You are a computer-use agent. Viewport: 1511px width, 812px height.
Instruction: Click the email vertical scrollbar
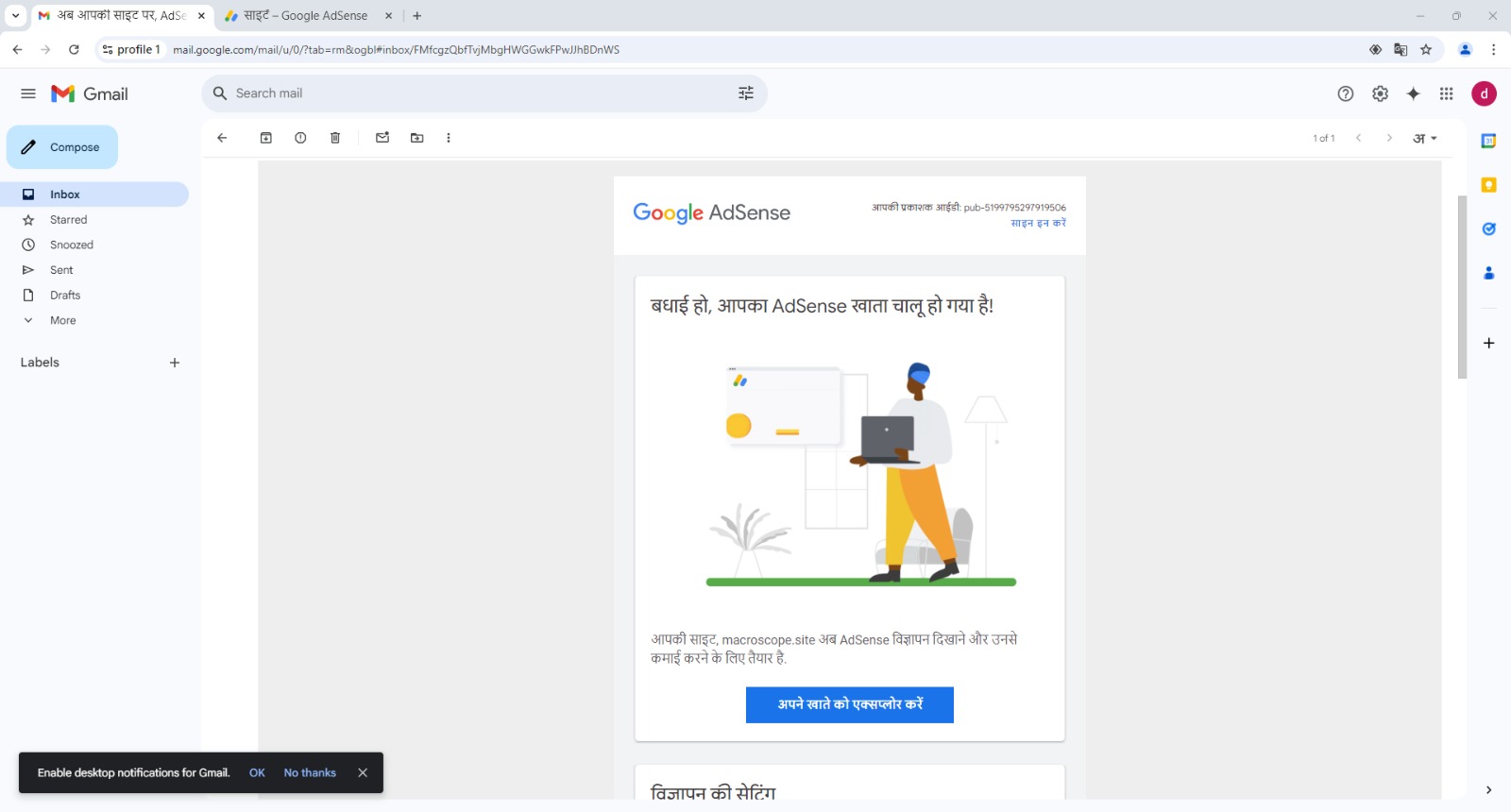(1462, 287)
